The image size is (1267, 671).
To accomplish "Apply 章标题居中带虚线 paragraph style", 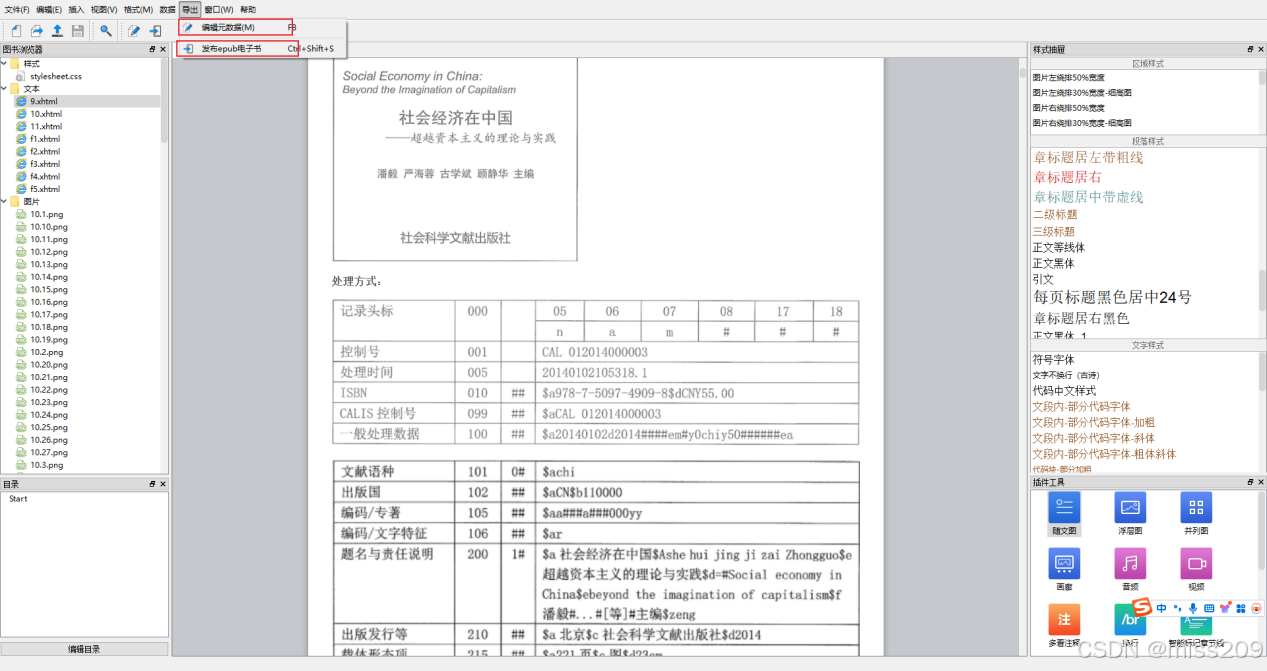I will 1088,197.
